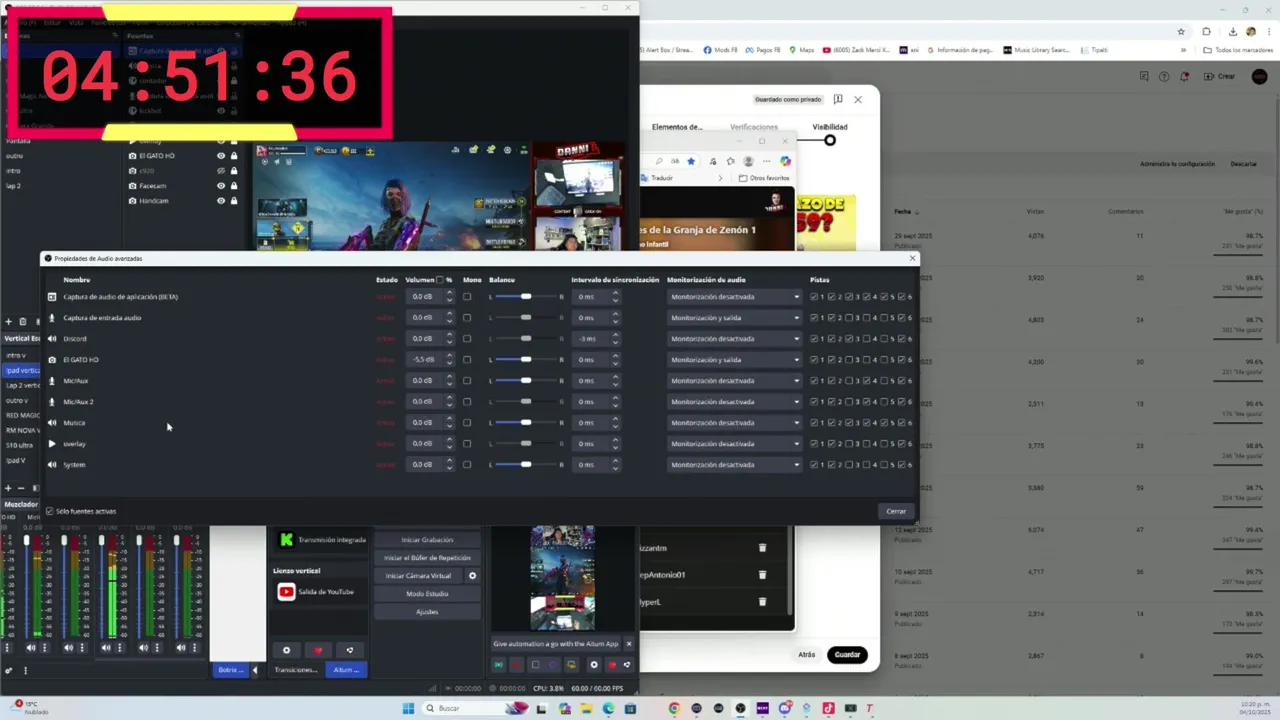Open mixer advanced audio gears icon

[x=9, y=670]
